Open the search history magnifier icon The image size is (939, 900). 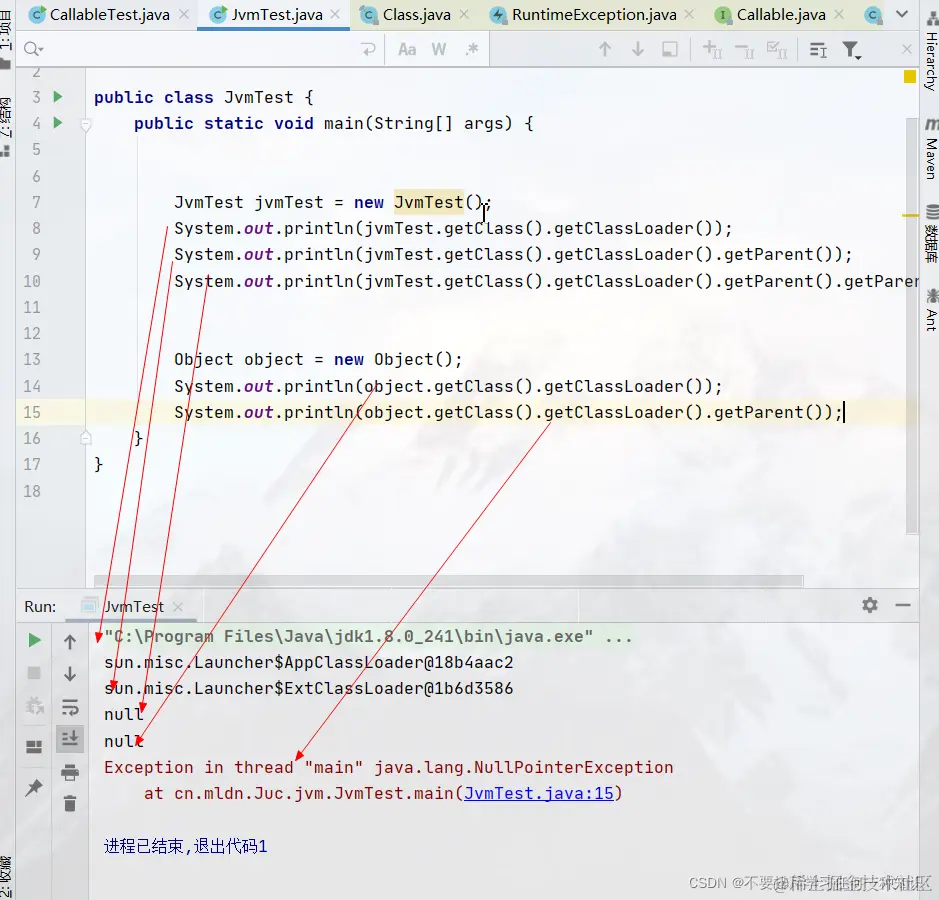point(33,49)
